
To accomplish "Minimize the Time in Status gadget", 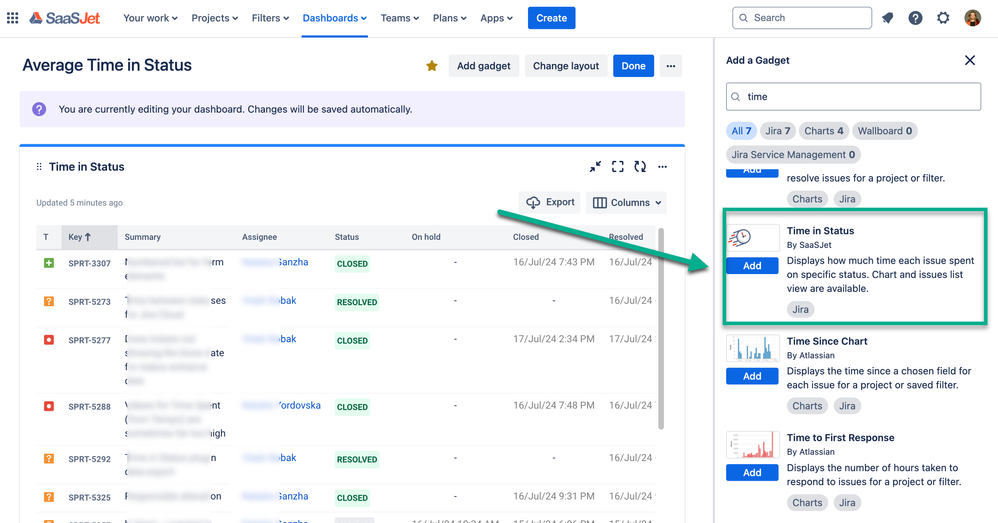I will 595,167.
